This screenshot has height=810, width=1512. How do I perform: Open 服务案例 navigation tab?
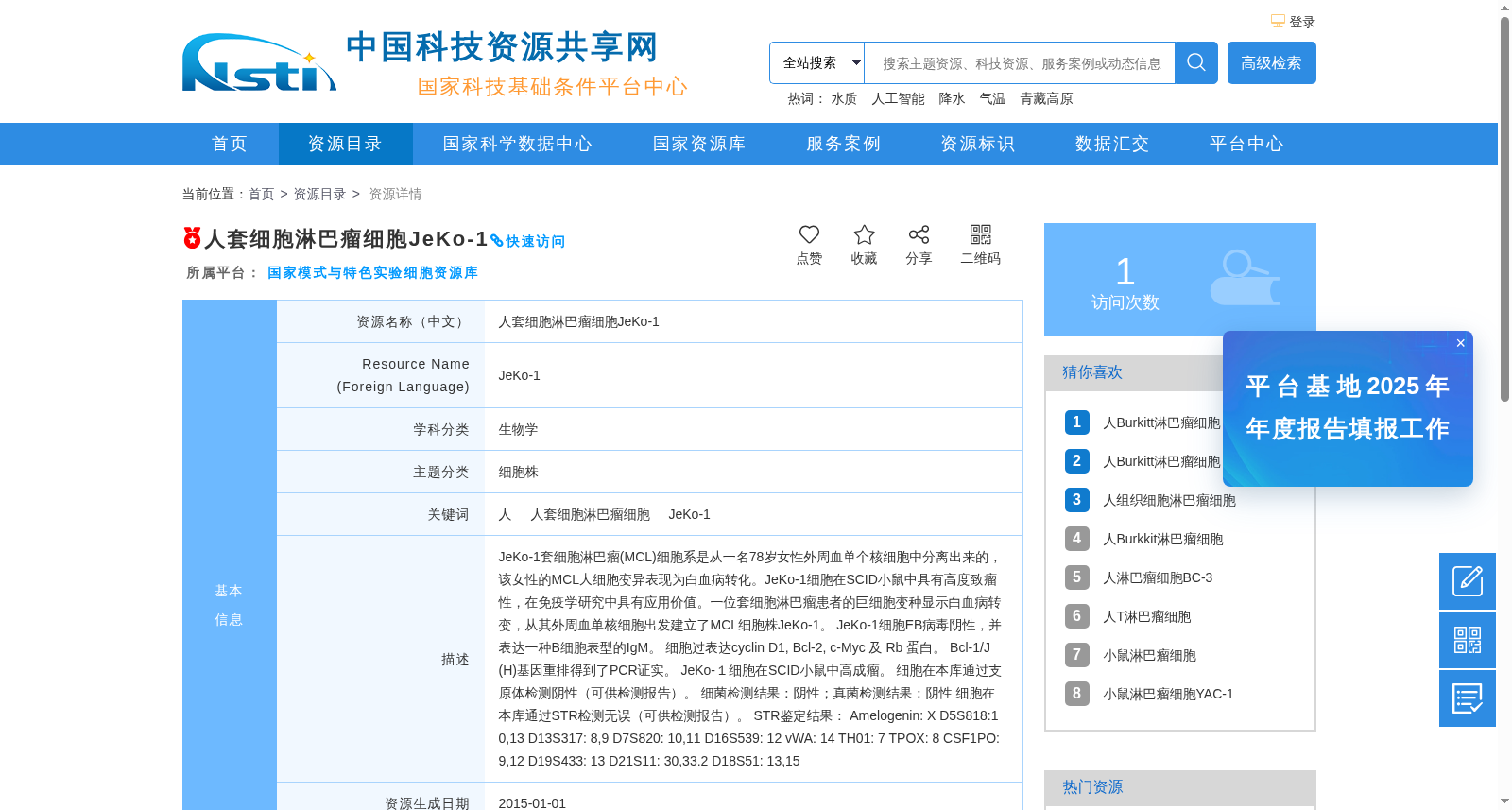pyautogui.click(x=843, y=144)
